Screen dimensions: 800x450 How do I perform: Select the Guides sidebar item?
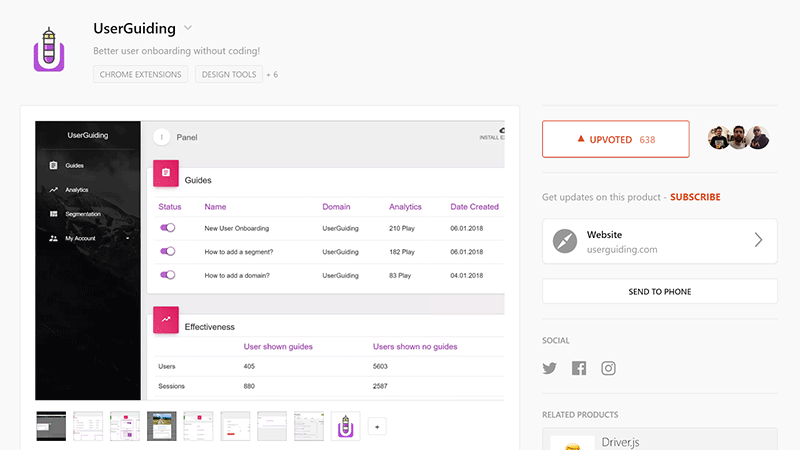[x=74, y=165]
